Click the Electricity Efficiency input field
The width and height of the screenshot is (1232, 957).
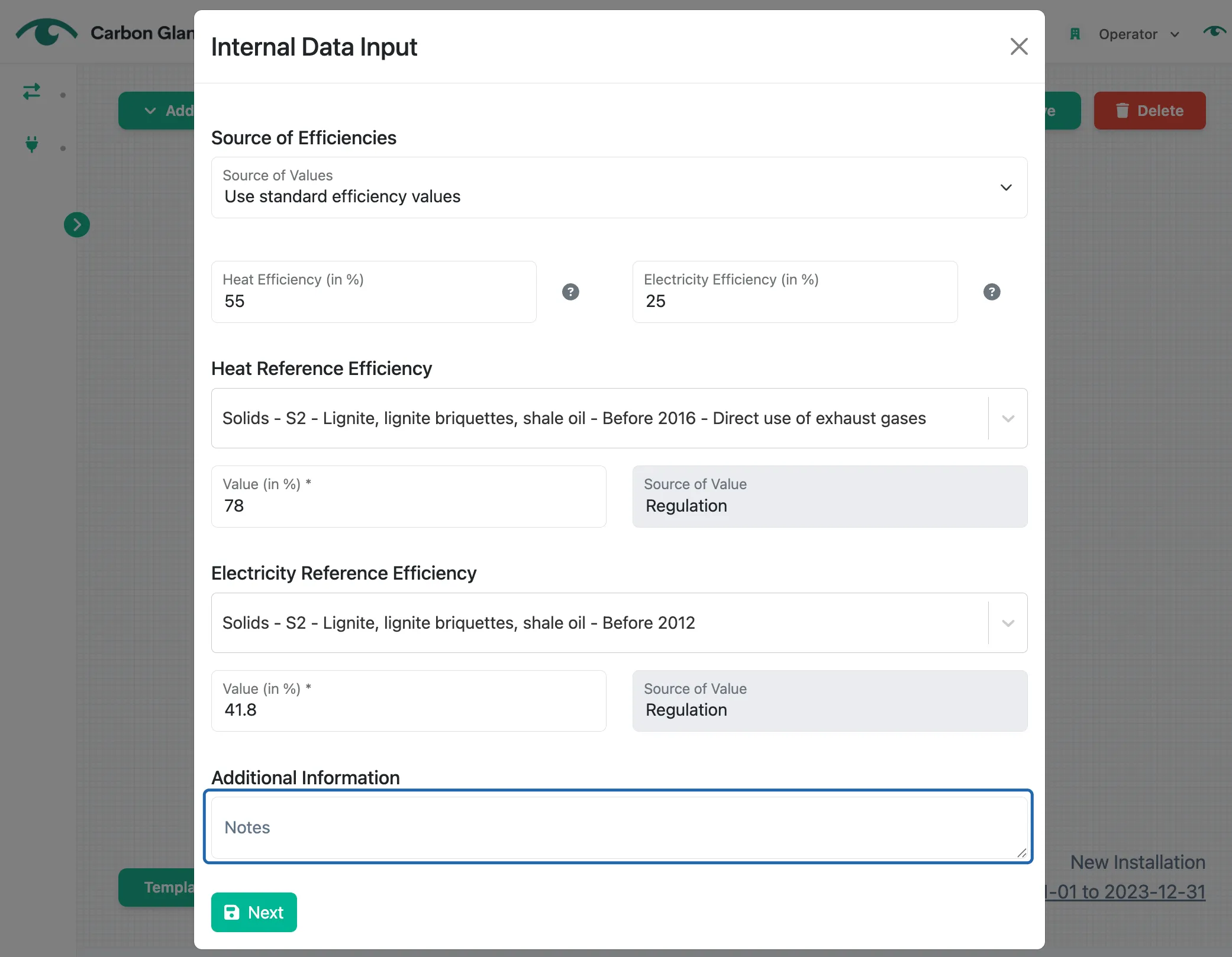(795, 292)
